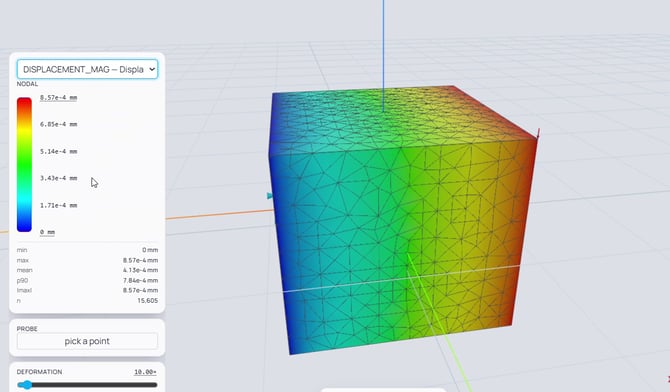Image resolution: width=670 pixels, height=392 pixels.
Task: Click the deformation slider handle
Action: point(26,385)
